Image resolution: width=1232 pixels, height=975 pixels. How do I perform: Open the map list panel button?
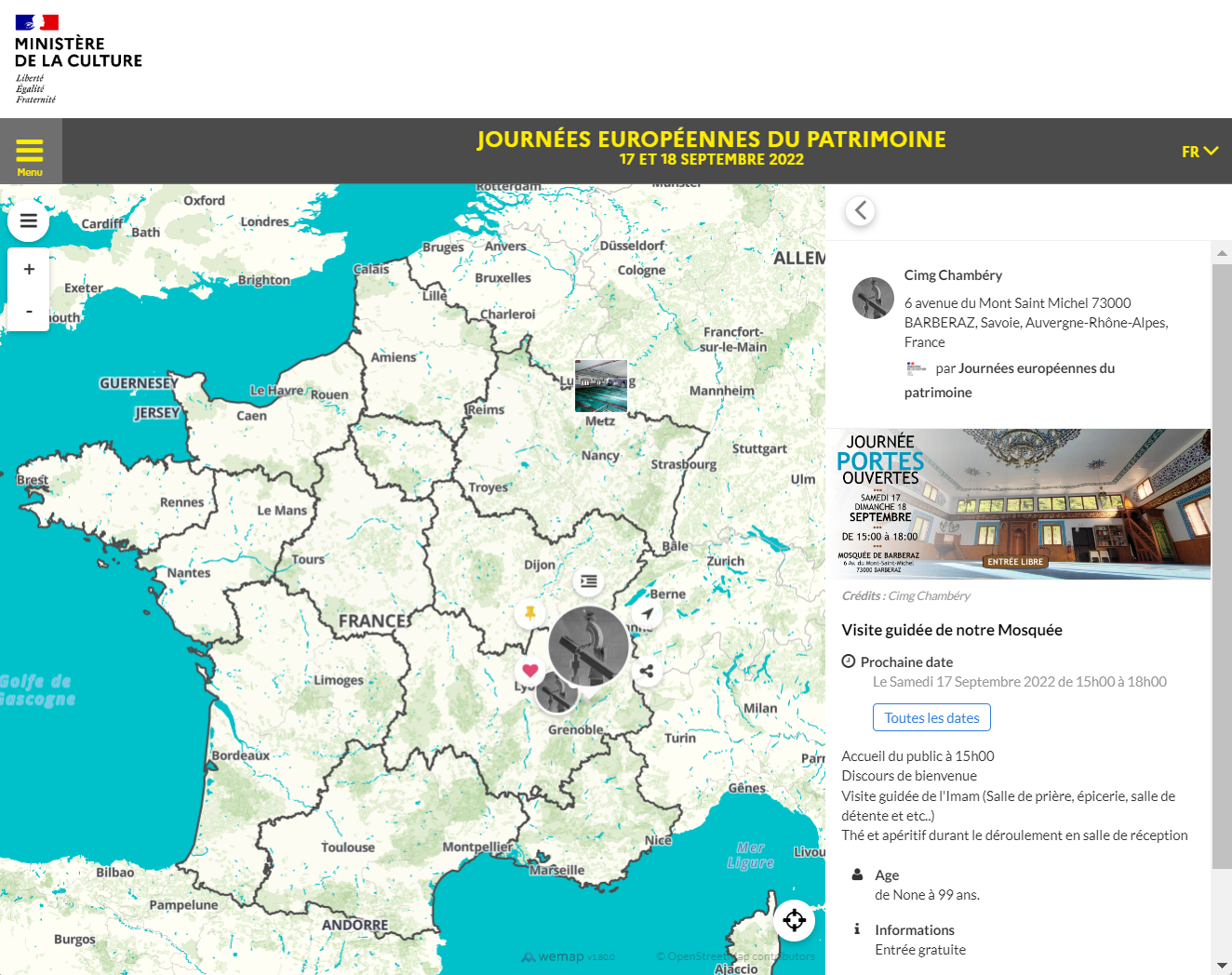click(29, 221)
